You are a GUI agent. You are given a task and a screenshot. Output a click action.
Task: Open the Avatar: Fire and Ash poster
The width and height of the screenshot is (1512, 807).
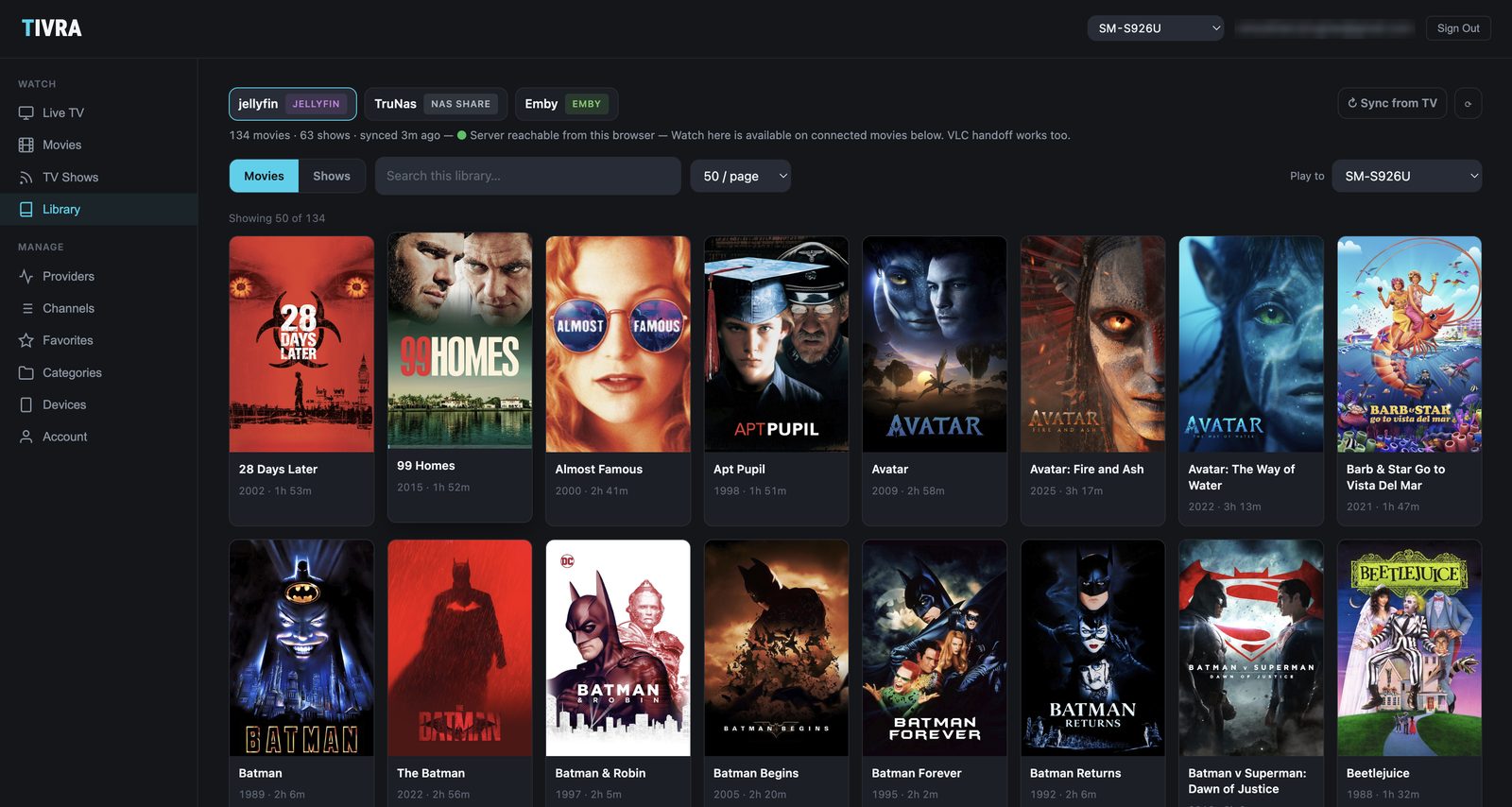1093,344
